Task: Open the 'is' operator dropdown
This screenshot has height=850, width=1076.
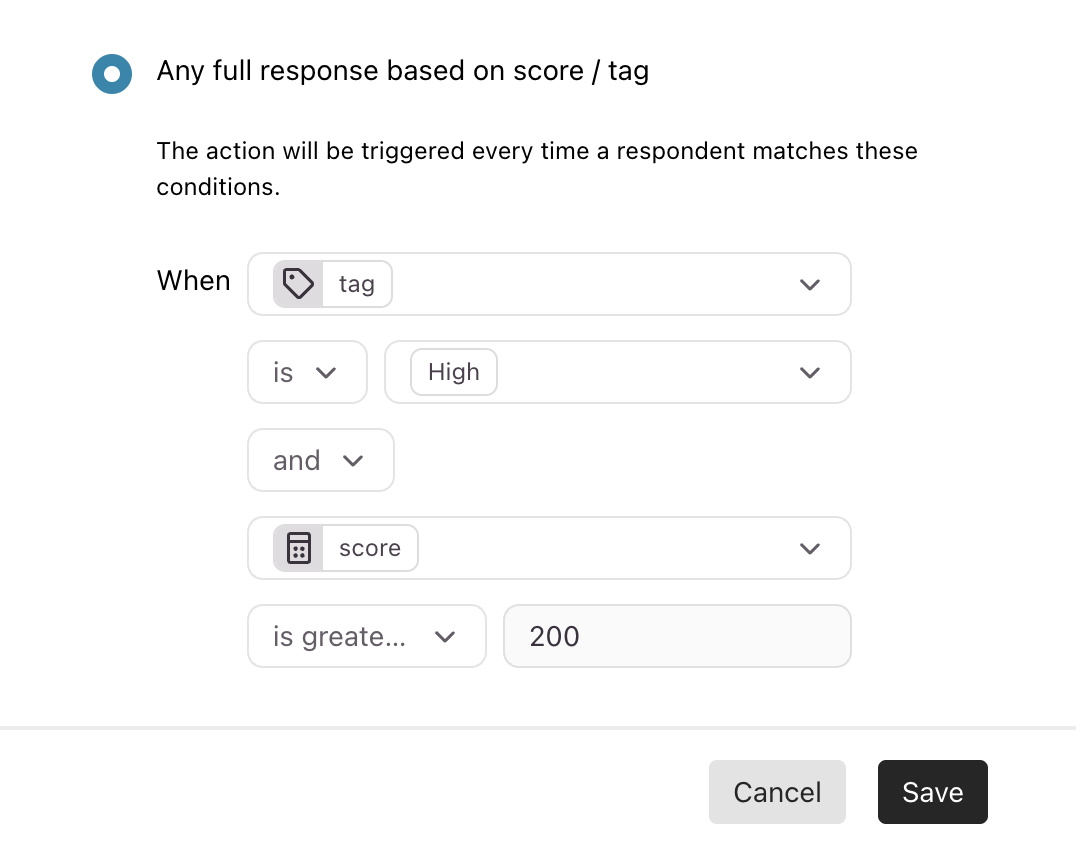Action: pyautogui.click(x=307, y=372)
